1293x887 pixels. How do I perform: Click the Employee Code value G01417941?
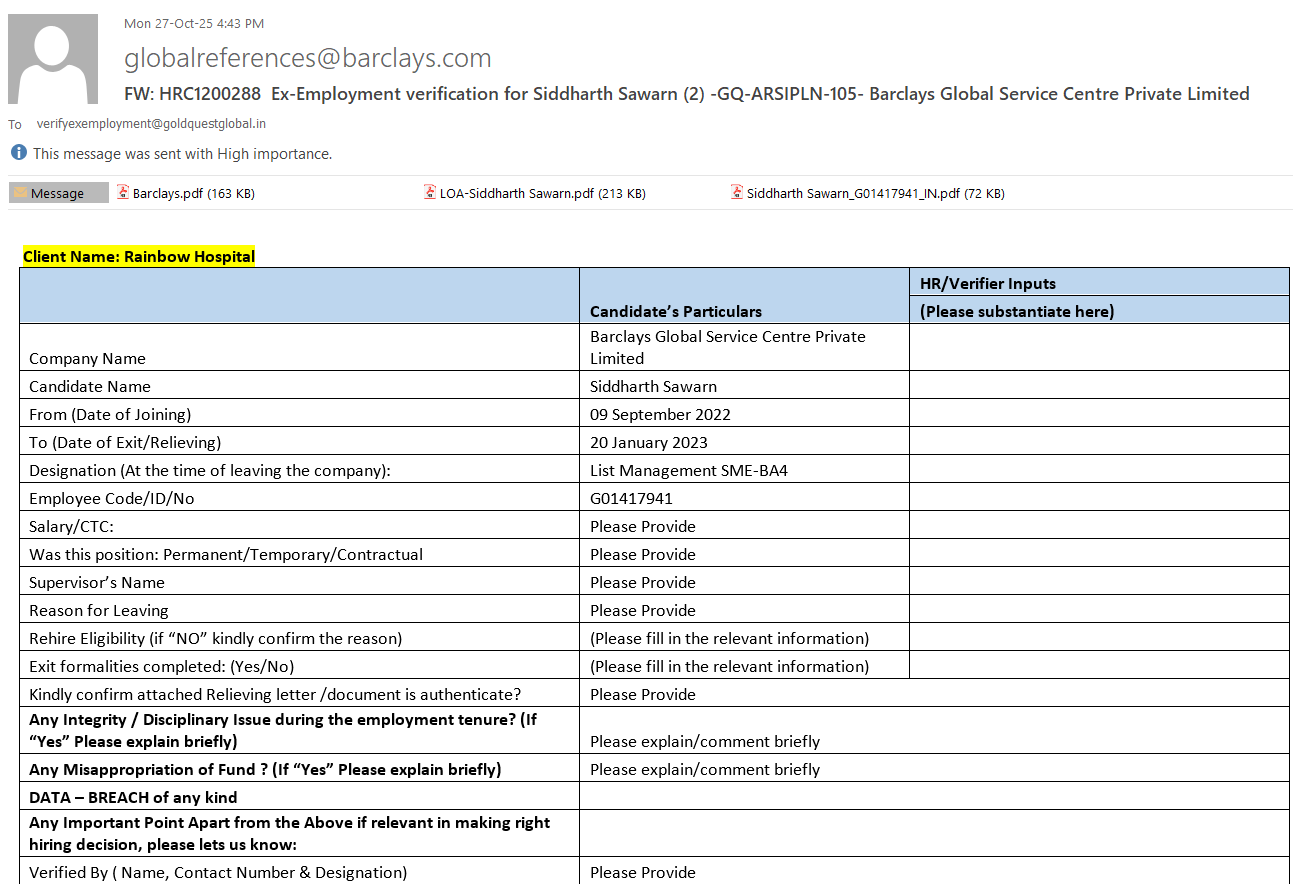click(x=631, y=498)
